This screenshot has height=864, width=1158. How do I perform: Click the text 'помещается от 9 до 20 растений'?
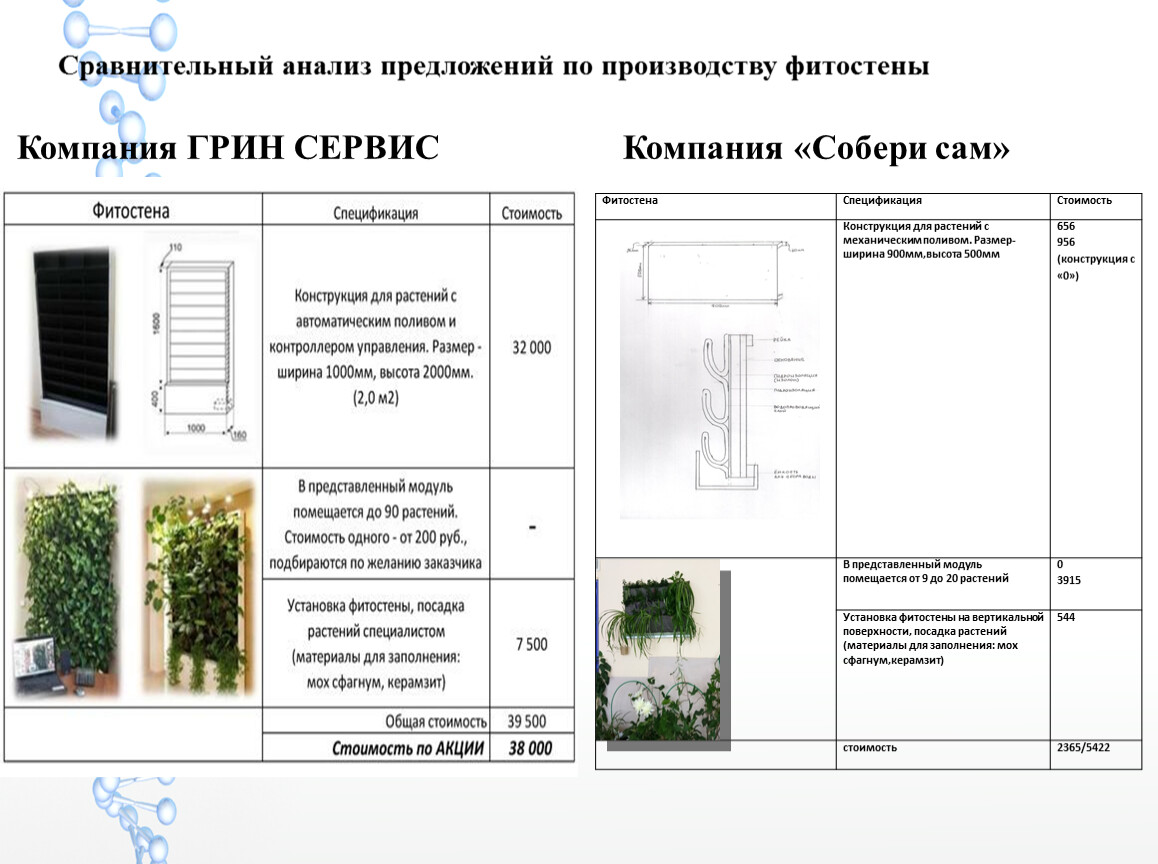[925, 578]
